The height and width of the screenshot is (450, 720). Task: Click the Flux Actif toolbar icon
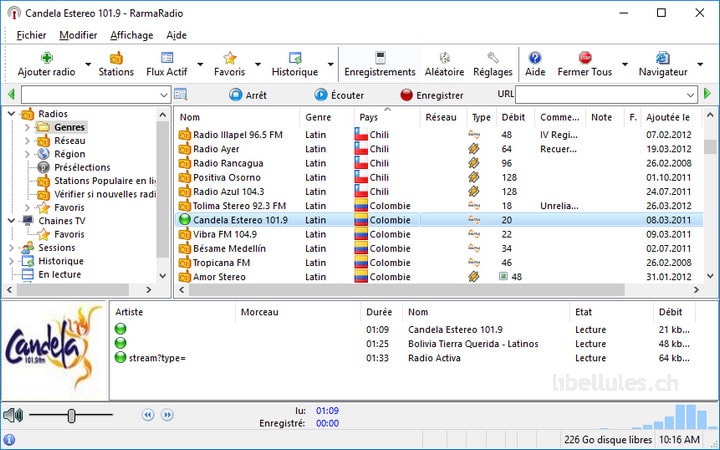167,58
